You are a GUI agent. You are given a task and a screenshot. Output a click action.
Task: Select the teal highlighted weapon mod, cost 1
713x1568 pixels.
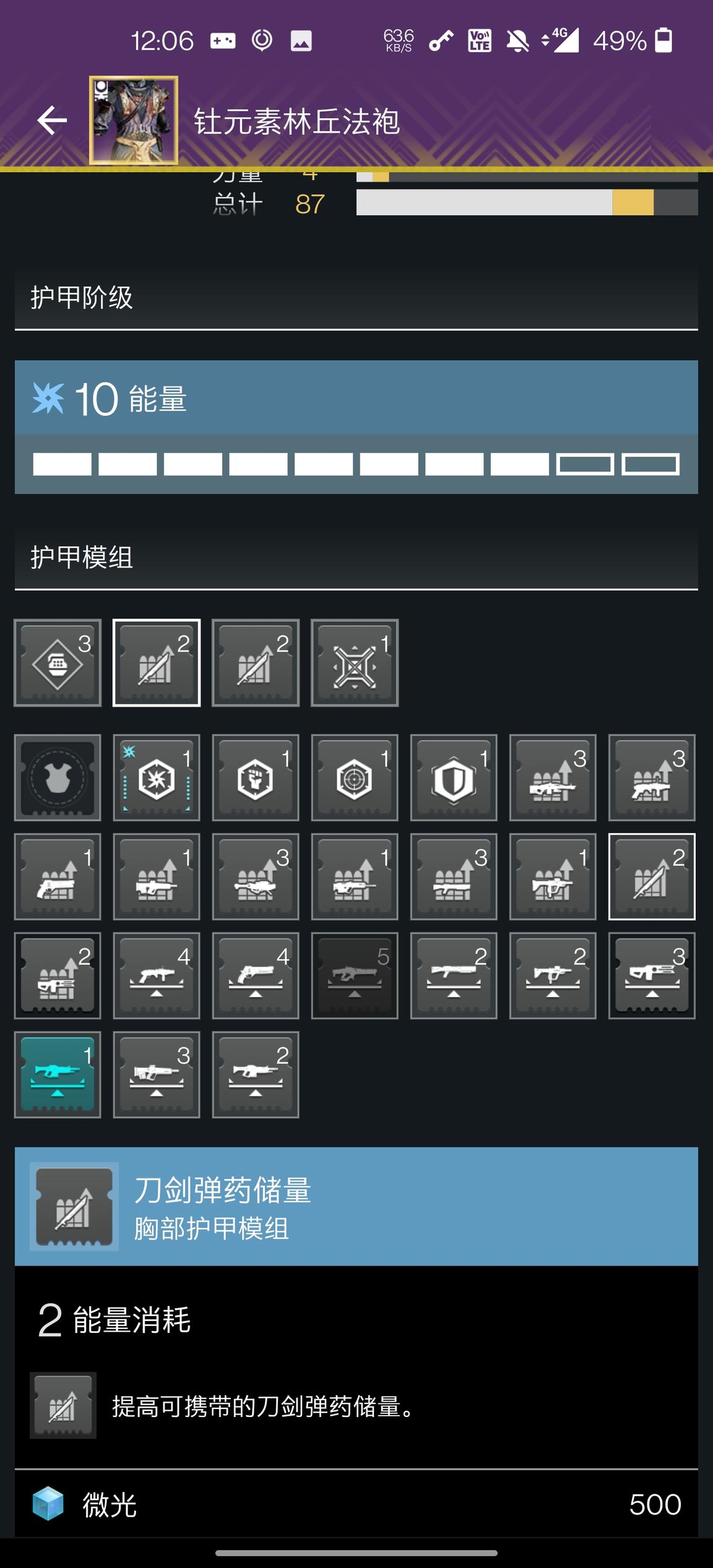(58, 1075)
